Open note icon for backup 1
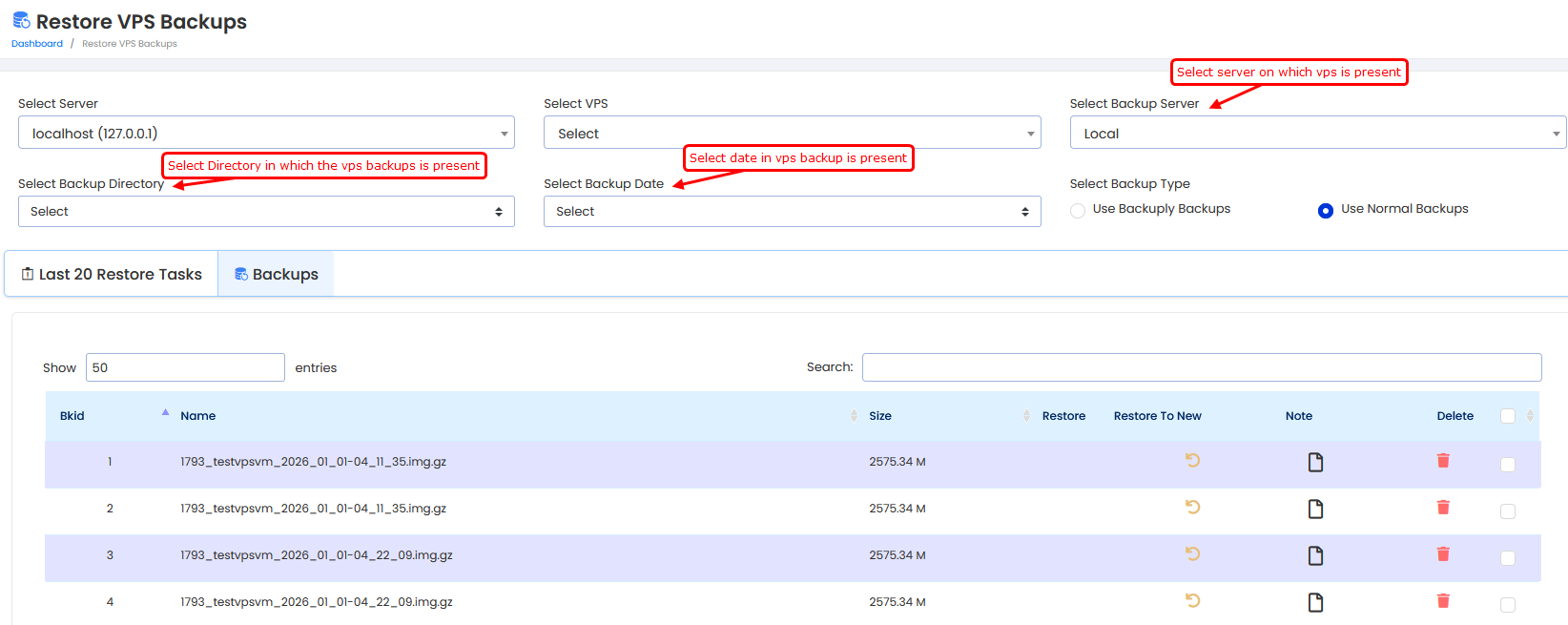This screenshot has height=625, width=1568. click(x=1315, y=463)
